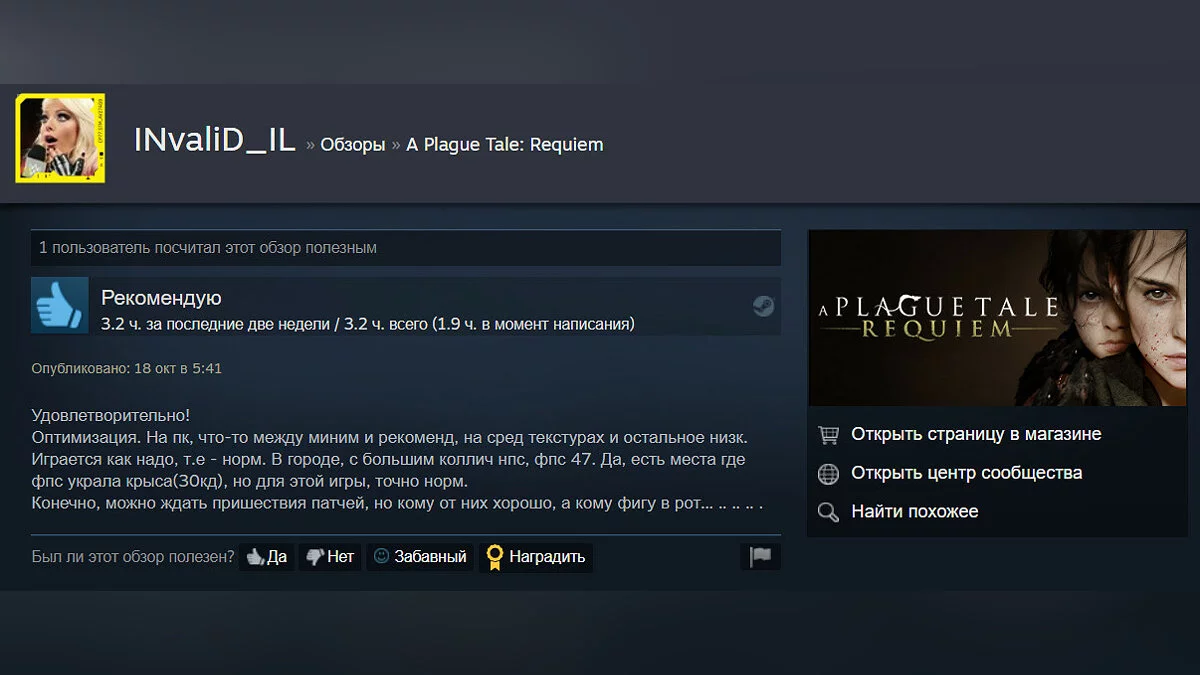Click the magnifier icon beside Найти похожее
Screen dimensions: 1200x675
828,512
